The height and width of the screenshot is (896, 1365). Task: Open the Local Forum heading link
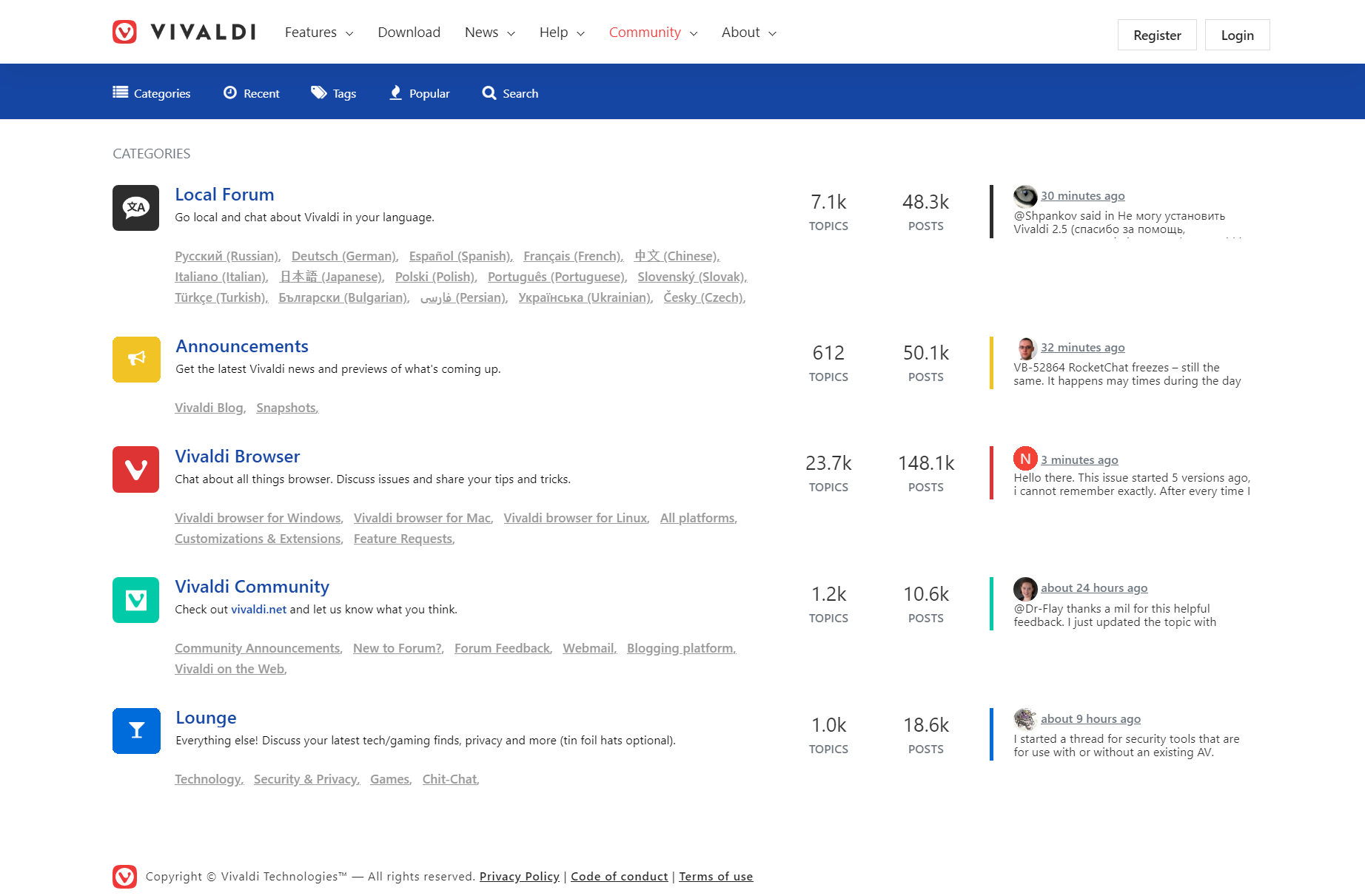(x=224, y=195)
